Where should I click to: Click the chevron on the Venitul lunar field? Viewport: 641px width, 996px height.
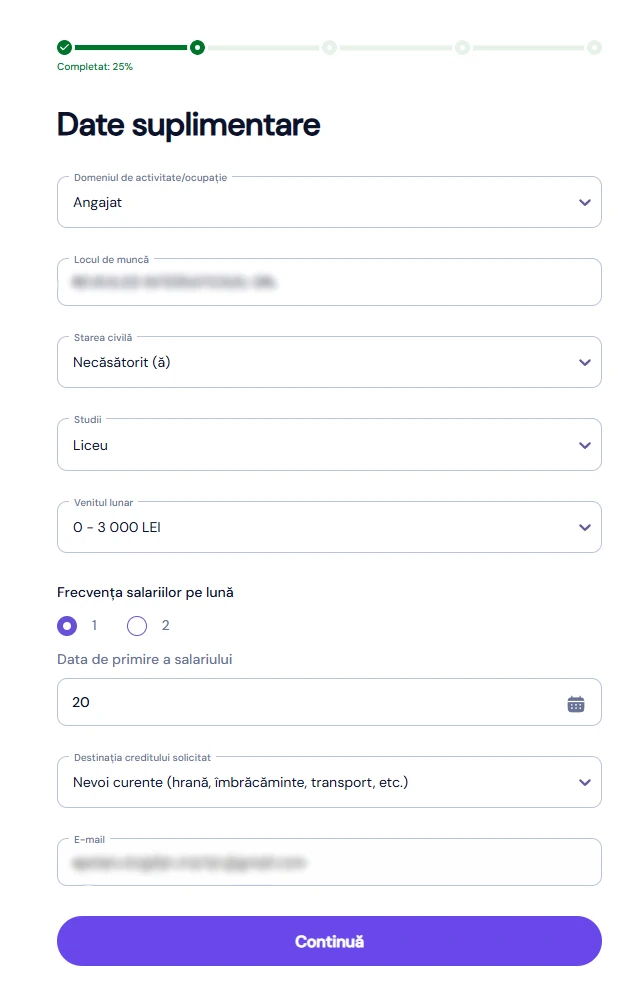point(585,527)
